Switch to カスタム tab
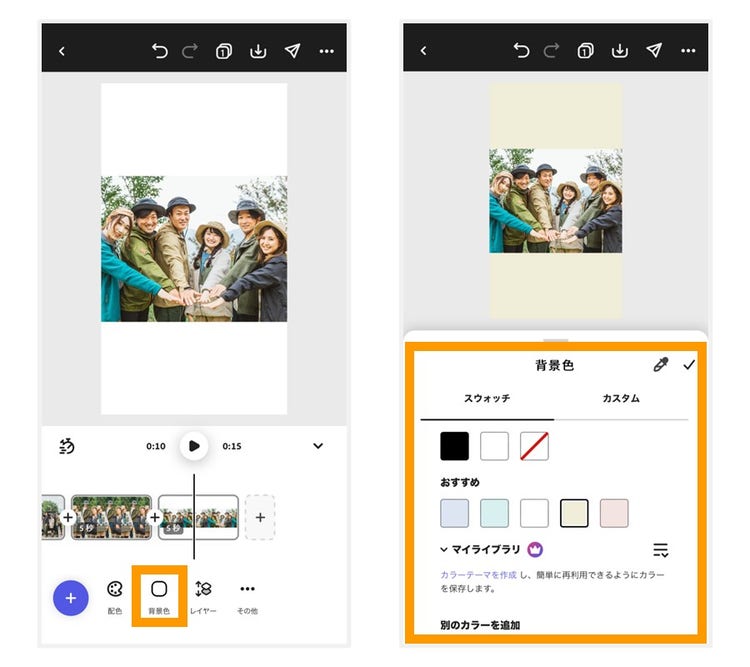The height and width of the screenshot is (667, 750). click(x=621, y=399)
